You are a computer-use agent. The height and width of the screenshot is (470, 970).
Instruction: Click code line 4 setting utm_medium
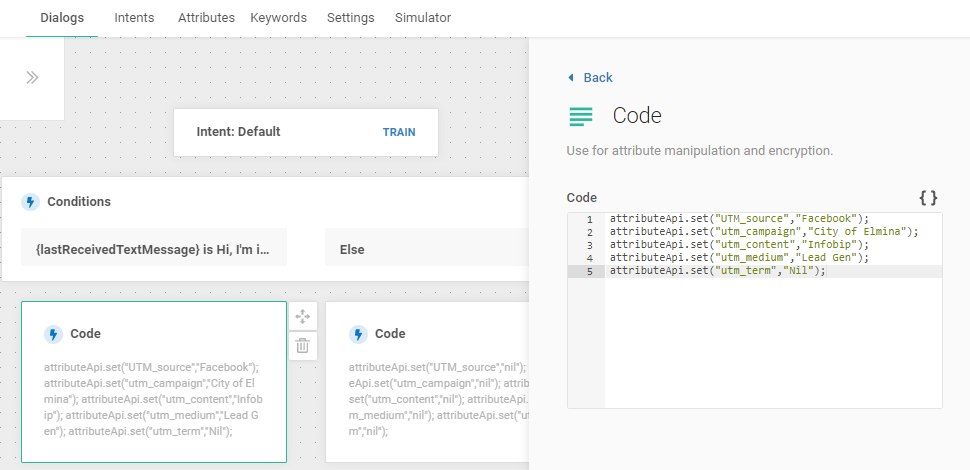click(x=739, y=258)
